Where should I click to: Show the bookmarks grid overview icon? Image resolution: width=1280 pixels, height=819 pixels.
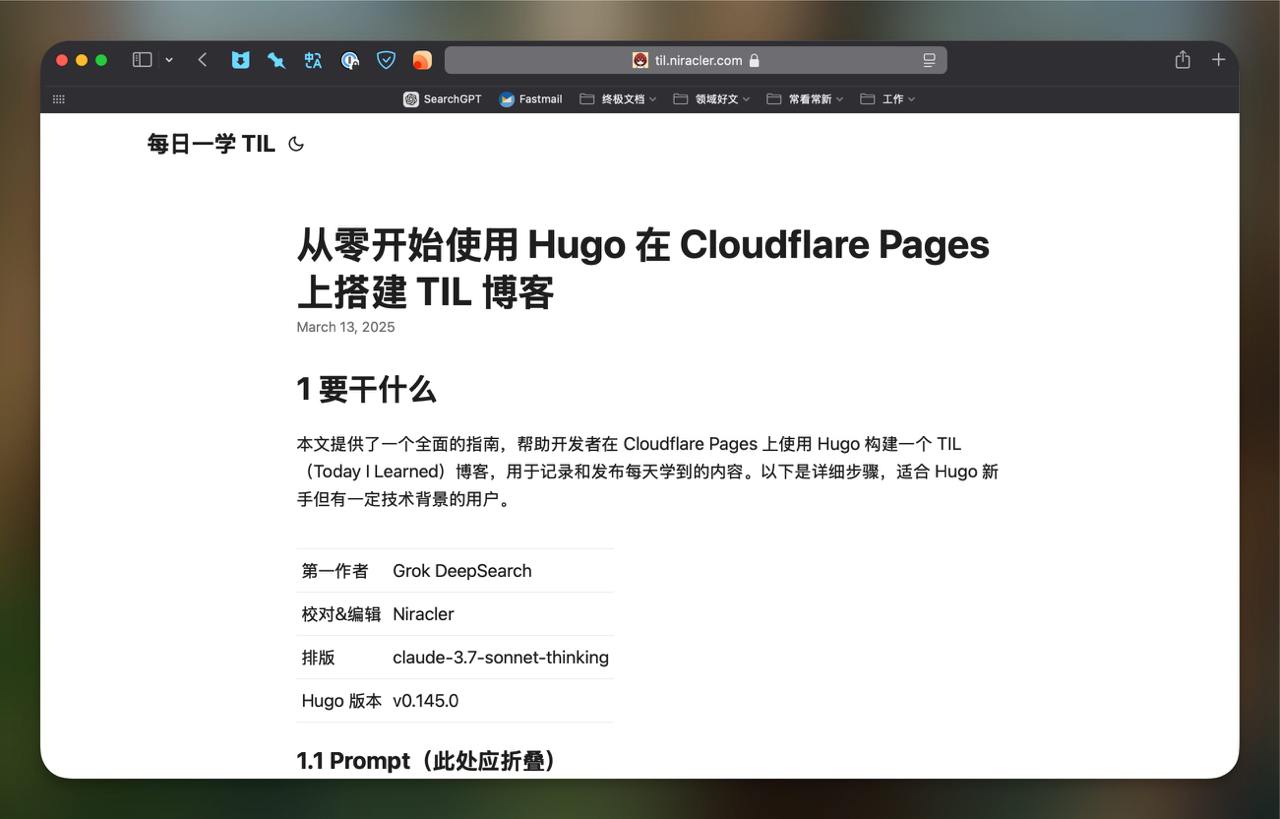pyautogui.click(x=59, y=99)
